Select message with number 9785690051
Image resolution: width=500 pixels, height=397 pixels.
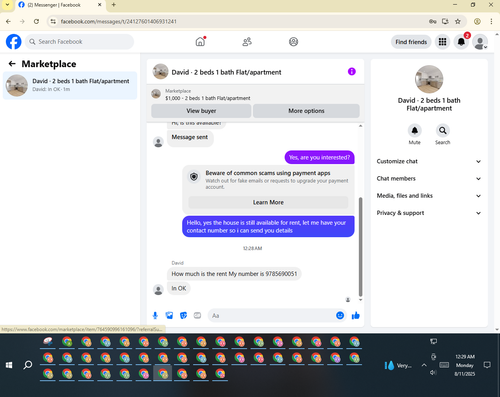coord(234,274)
